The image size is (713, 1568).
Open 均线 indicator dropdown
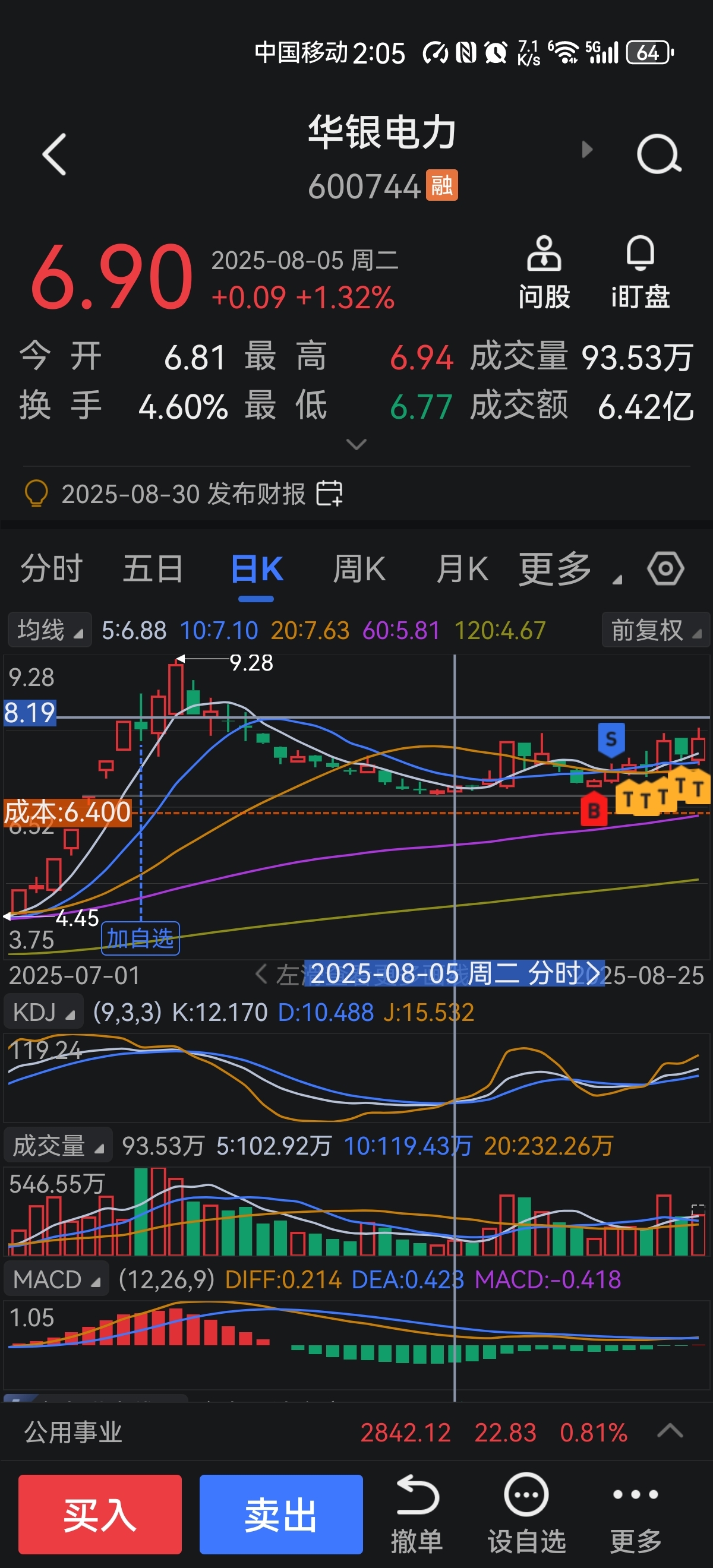click(x=50, y=630)
